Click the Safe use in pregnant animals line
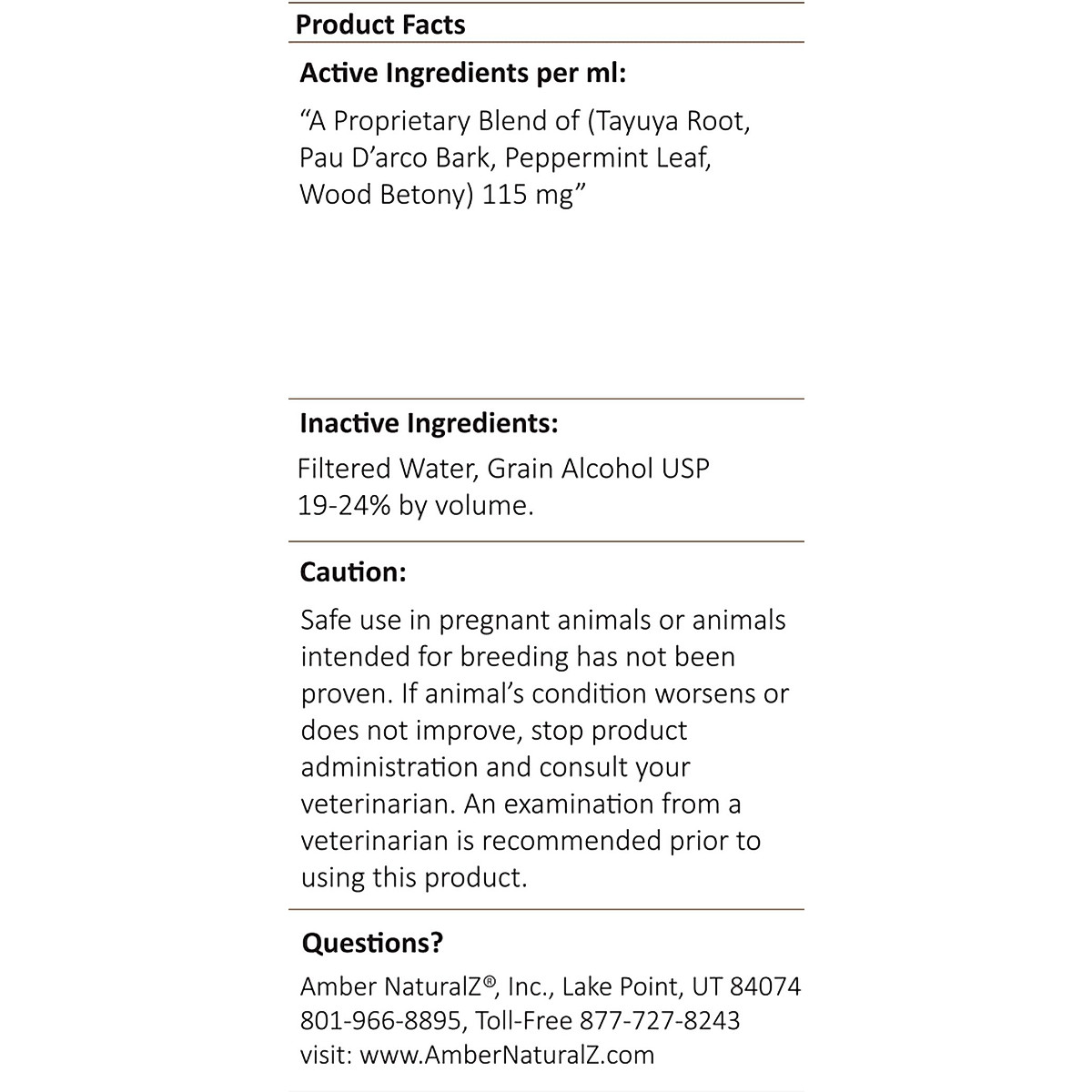Viewport: 1092px width, 1092px height. tap(542, 621)
